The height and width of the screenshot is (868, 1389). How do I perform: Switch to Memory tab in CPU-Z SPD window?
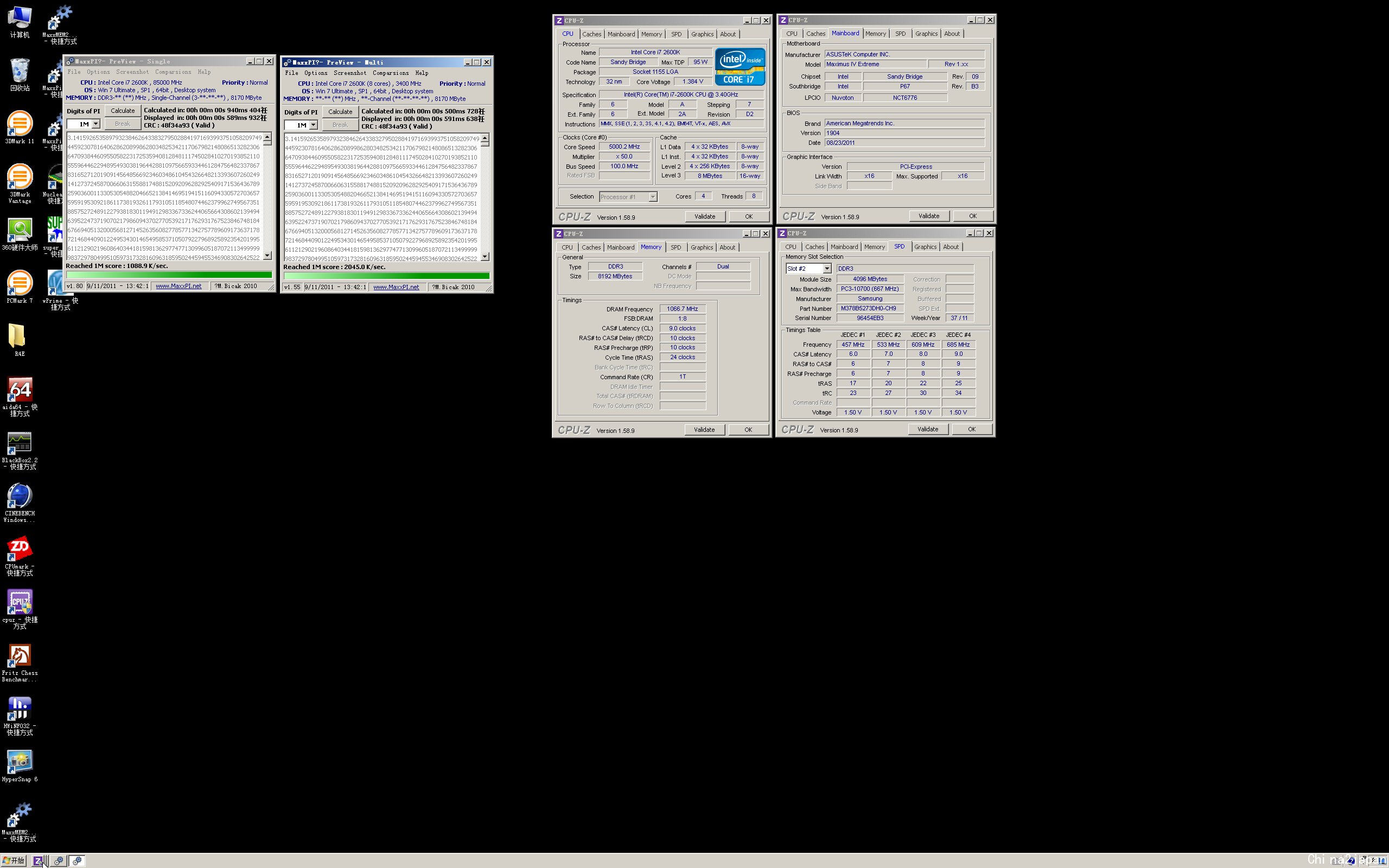874,247
